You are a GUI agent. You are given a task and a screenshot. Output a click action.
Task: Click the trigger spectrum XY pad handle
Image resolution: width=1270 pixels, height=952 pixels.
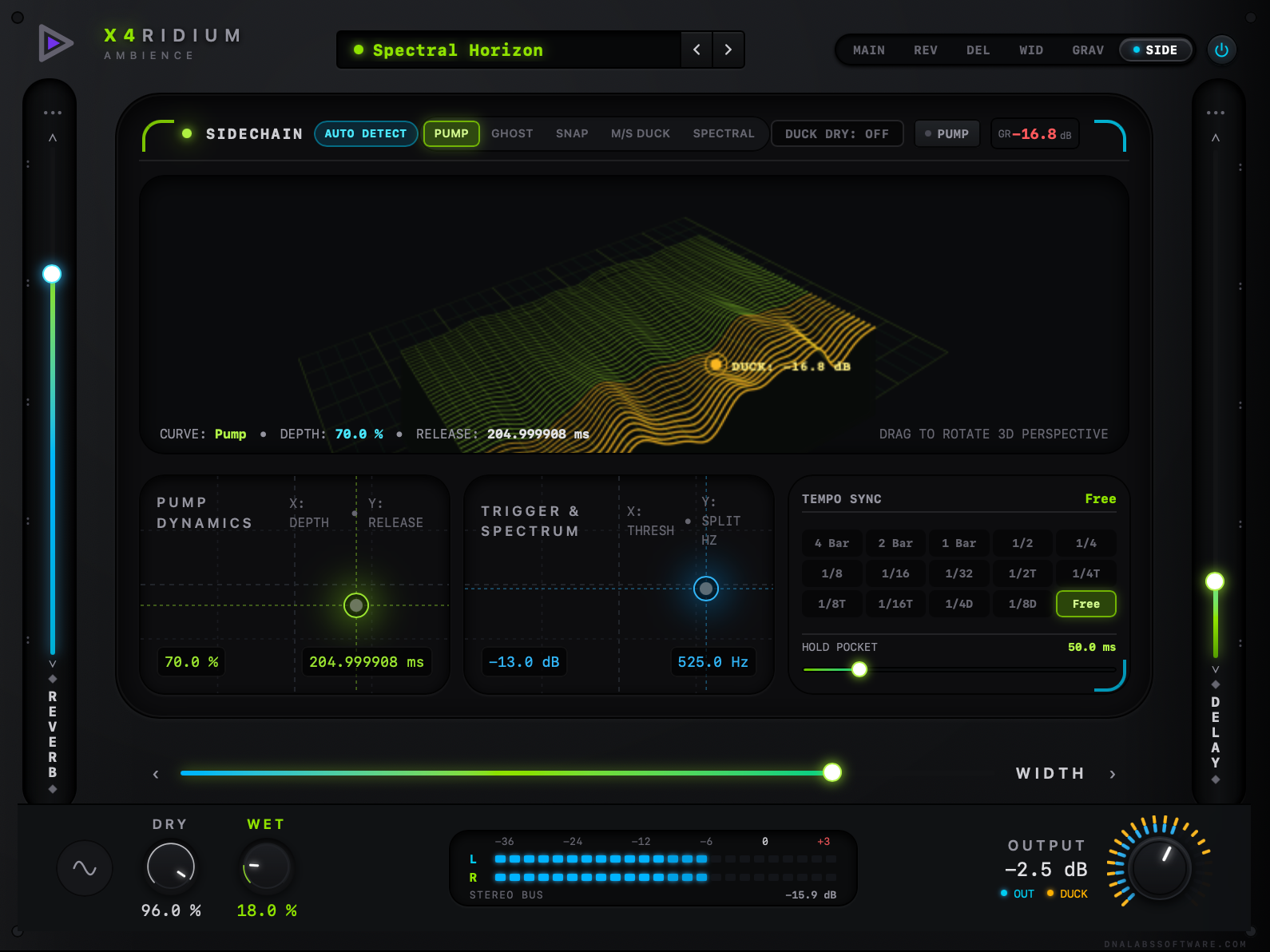(706, 589)
